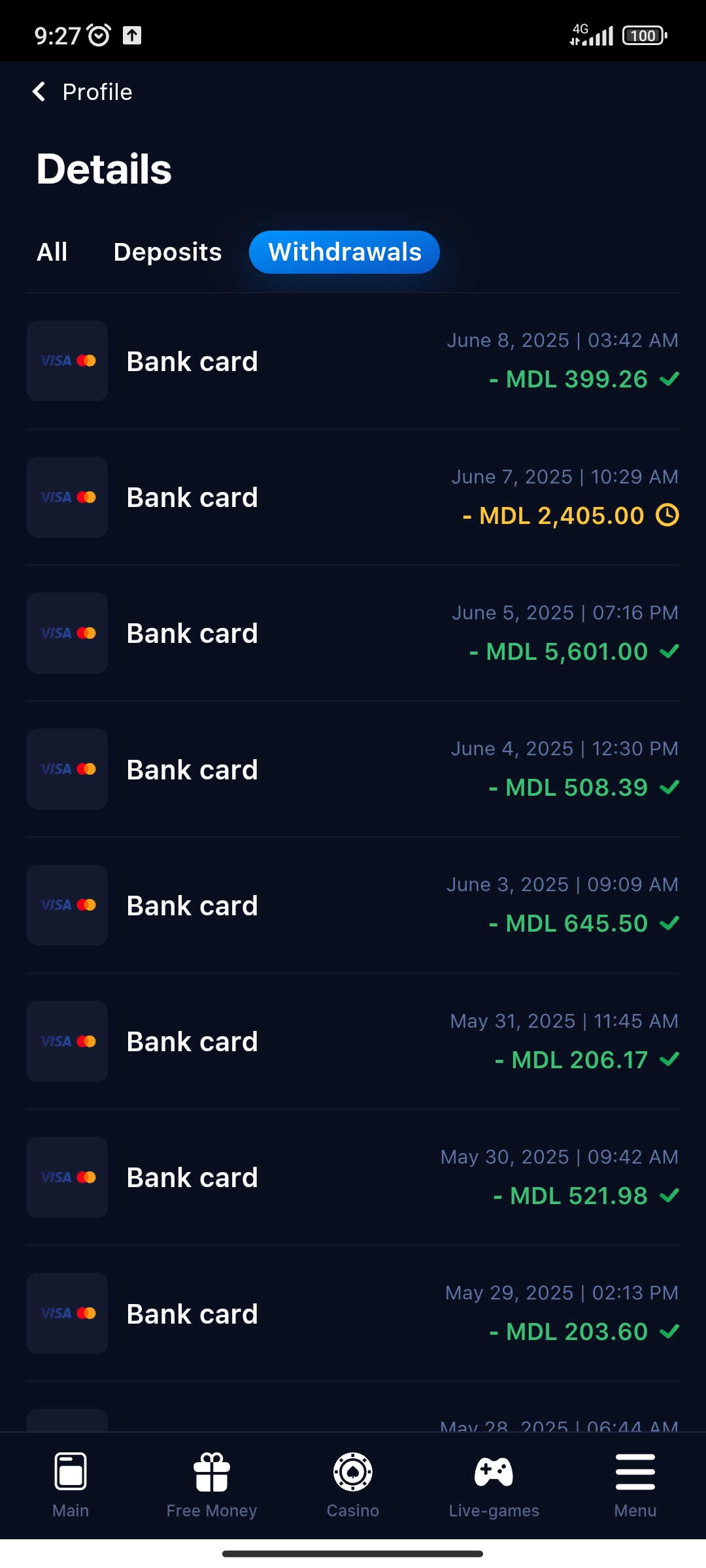The width and height of the screenshot is (706, 1568).
Task: Open the Casino chip icon
Action: pyautogui.click(x=353, y=1471)
